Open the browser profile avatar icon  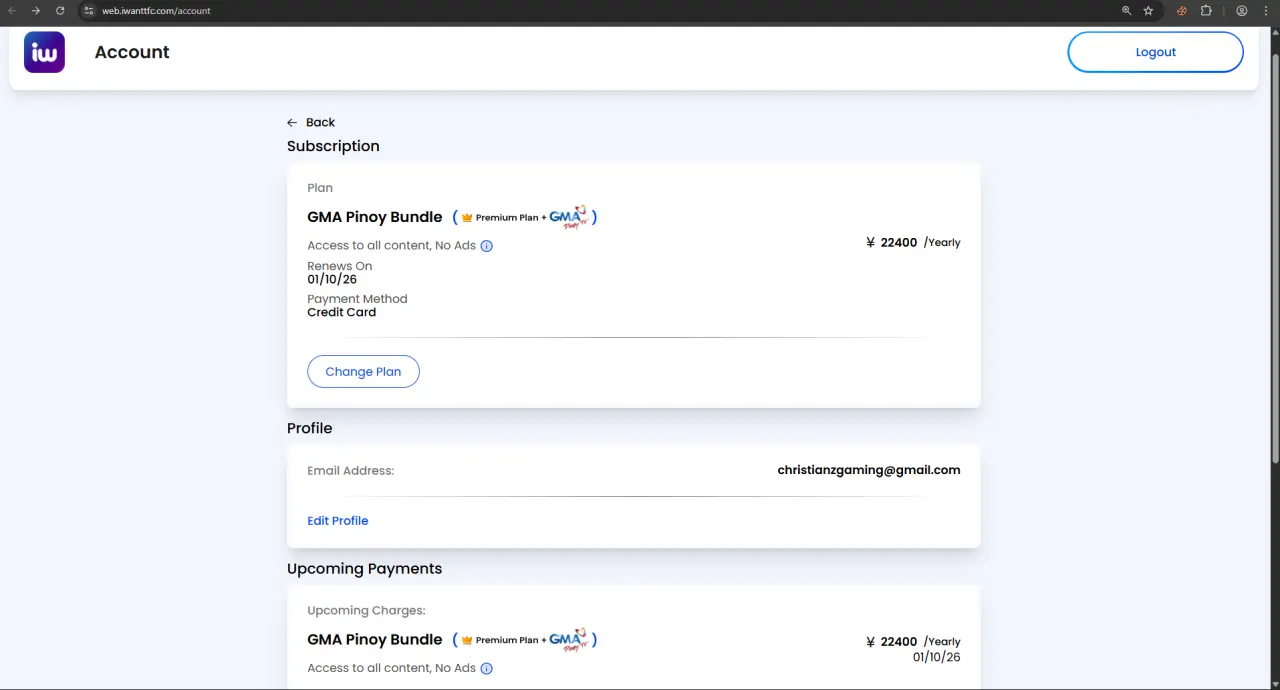[x=1242, y=10]
